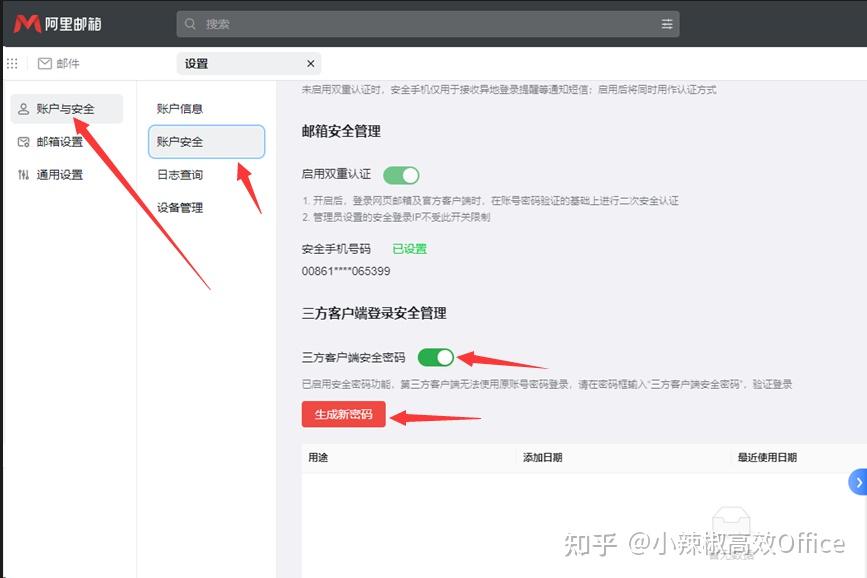Close the 设置 tab
867x578 pixels.
click(311, 64)
